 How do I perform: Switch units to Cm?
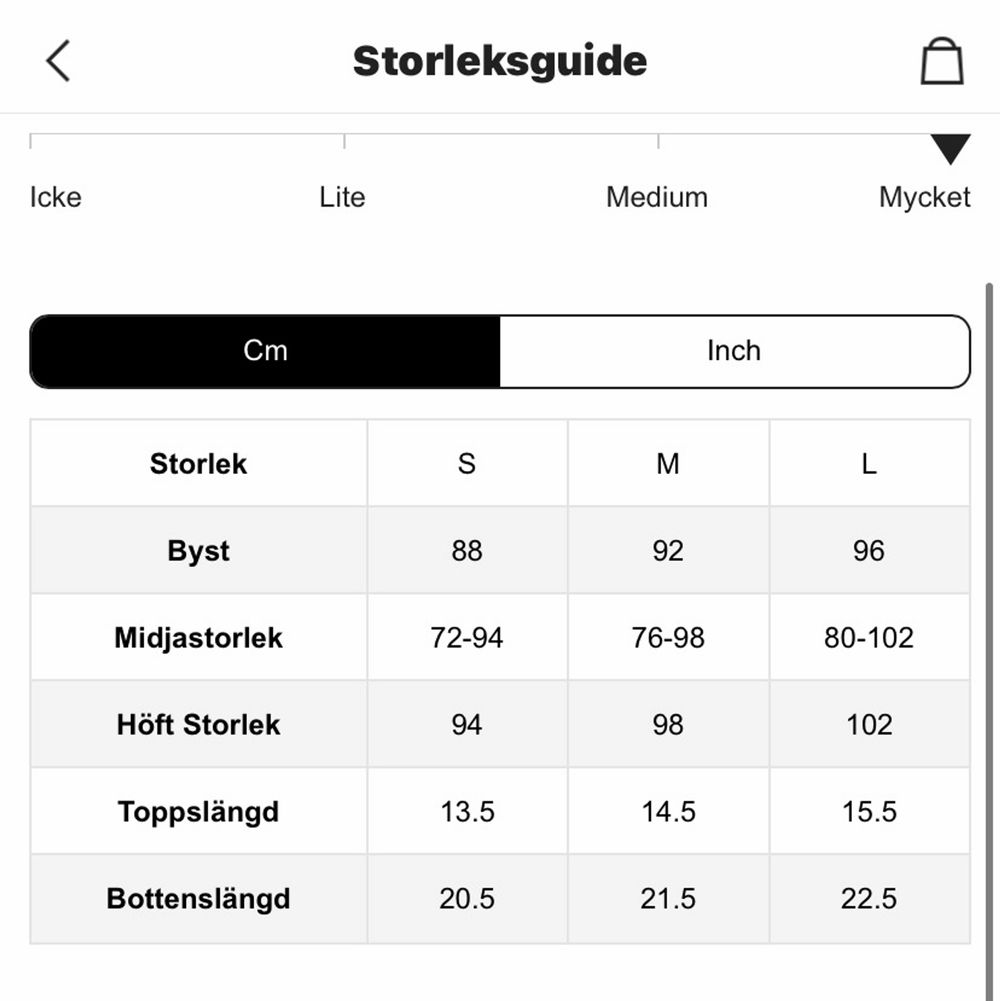(265, 351)
